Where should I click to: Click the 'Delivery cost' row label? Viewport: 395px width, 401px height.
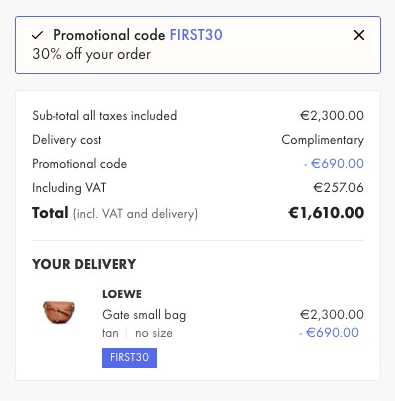pos(67,140)
